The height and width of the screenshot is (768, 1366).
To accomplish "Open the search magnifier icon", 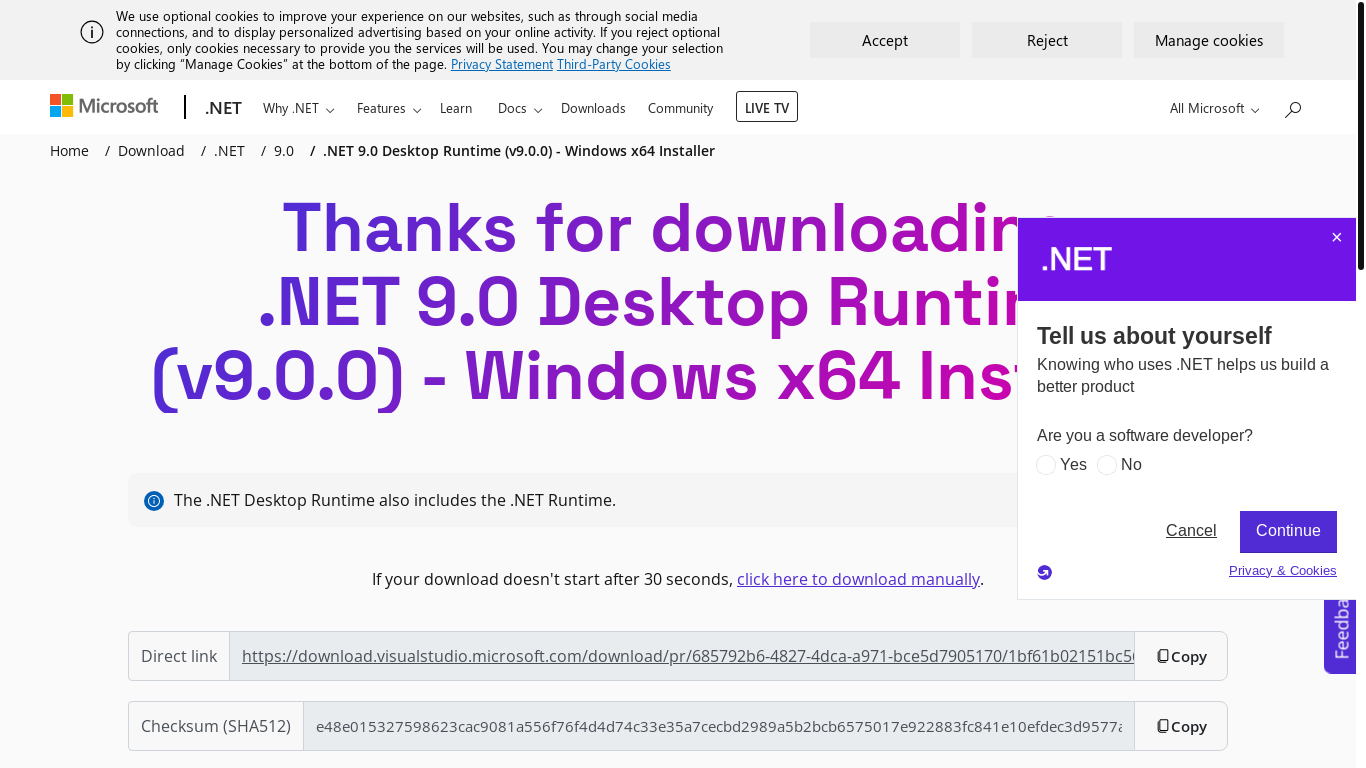I will [1293, 109].
